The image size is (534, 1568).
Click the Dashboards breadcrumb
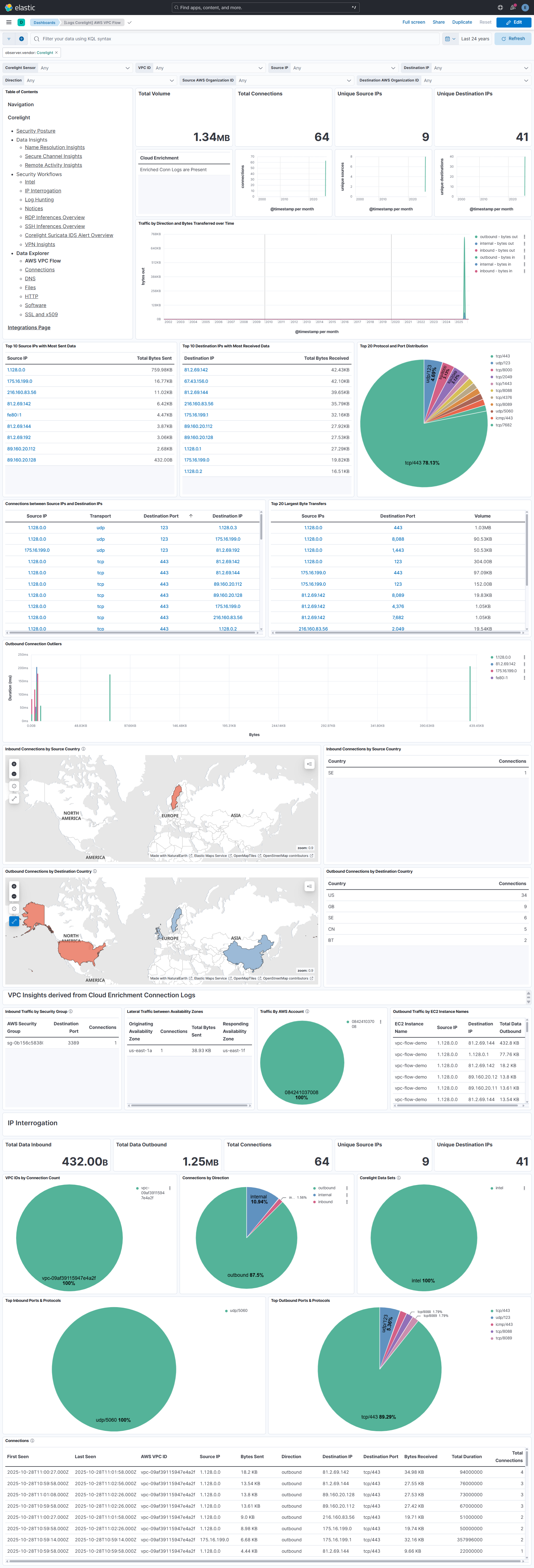(44, 22)
